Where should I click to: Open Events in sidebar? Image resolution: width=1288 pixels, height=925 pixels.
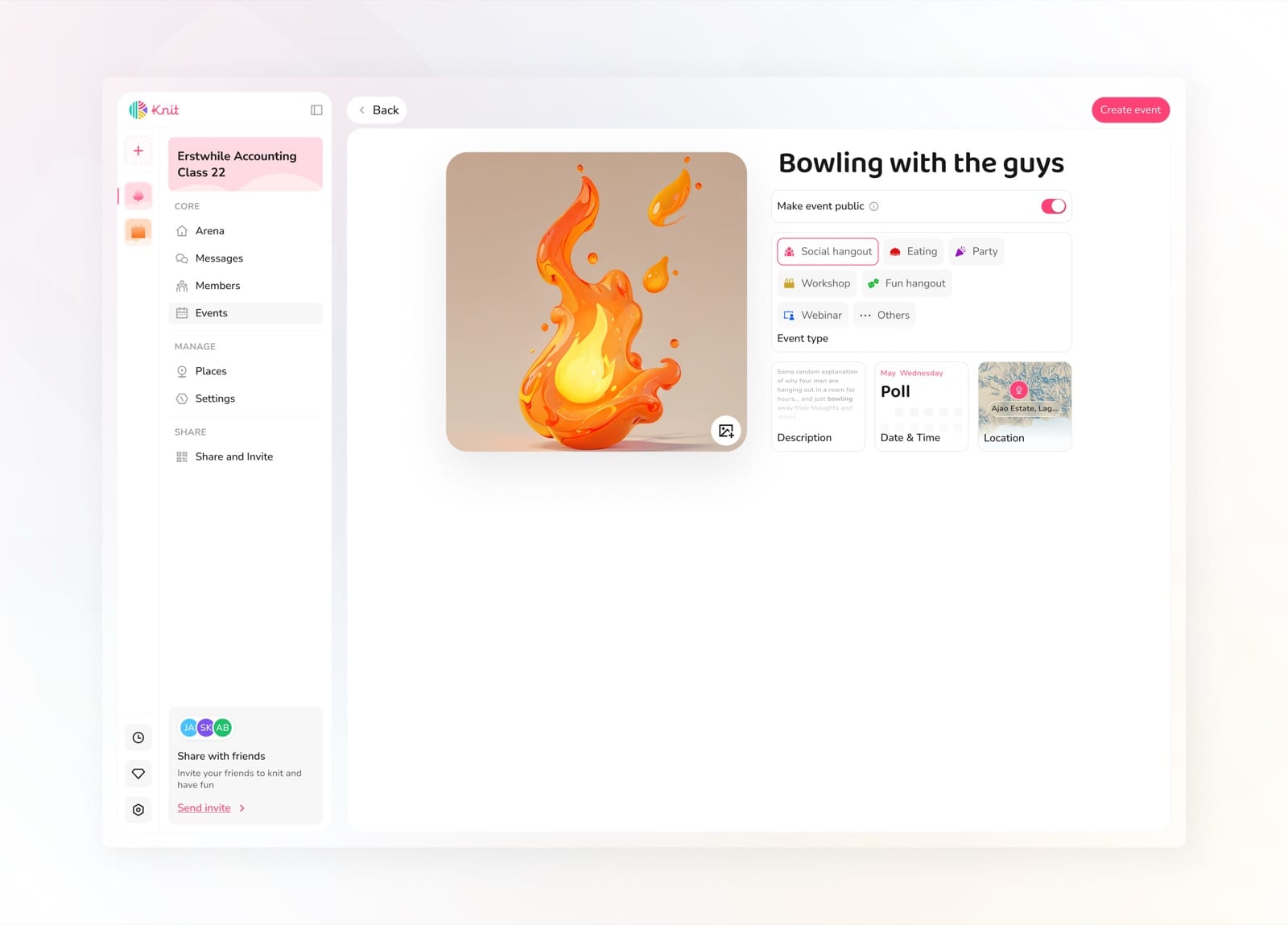click(246, 313)
